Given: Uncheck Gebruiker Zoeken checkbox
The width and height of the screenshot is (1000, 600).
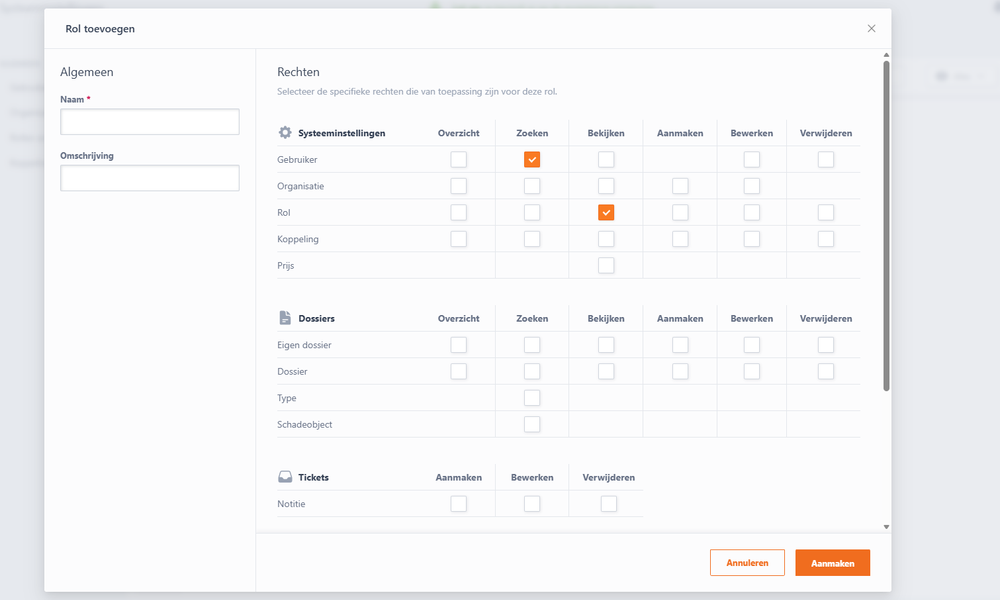Looking at the screenshot, I should coord(532,159).
